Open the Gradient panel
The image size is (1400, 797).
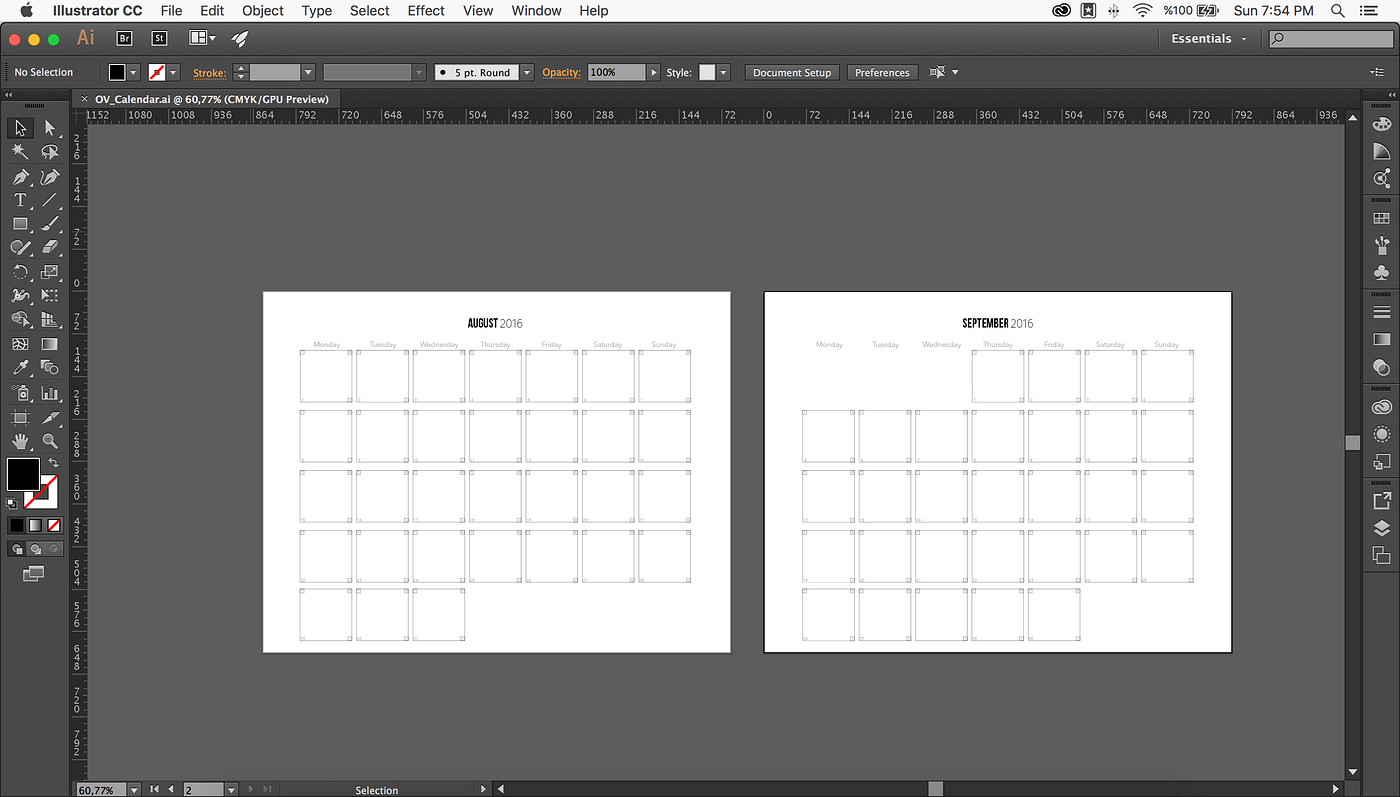[1381, 339]
